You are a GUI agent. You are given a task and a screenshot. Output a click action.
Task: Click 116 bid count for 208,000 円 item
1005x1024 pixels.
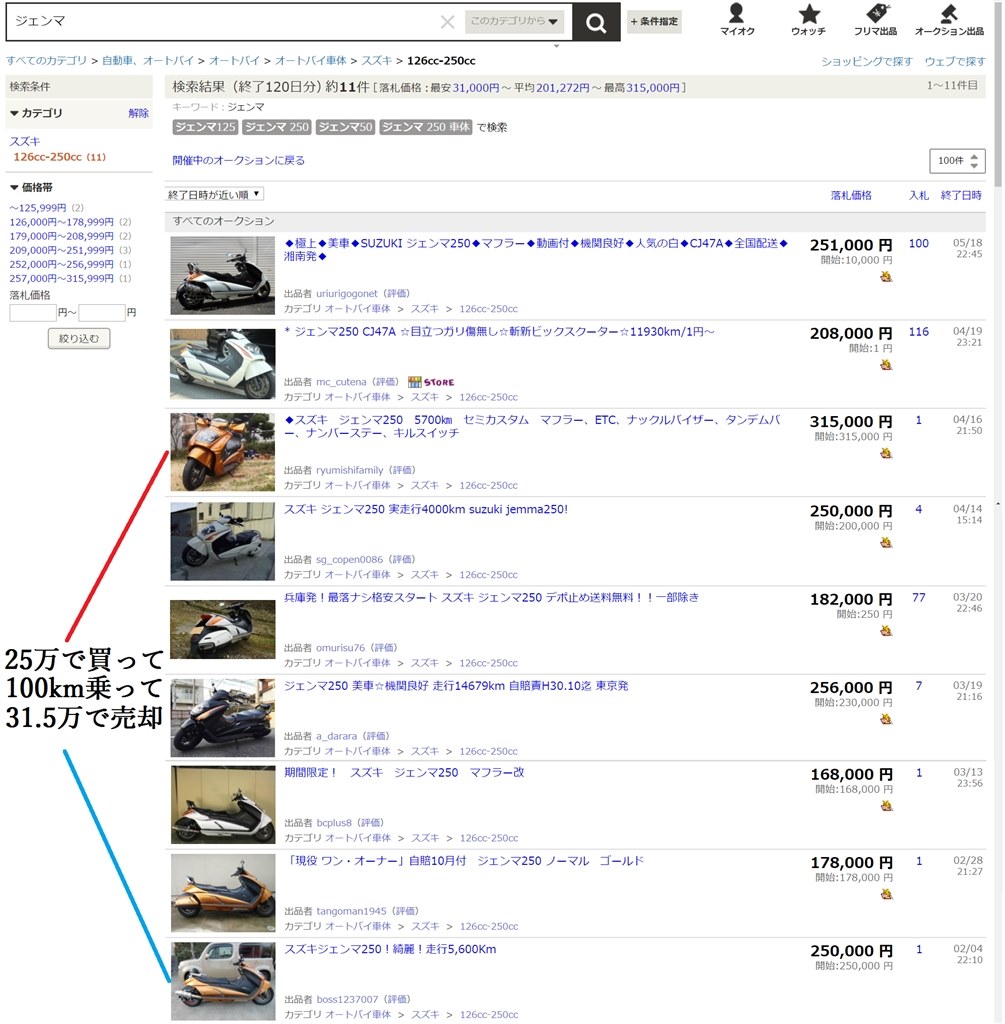tap(918, 332)
